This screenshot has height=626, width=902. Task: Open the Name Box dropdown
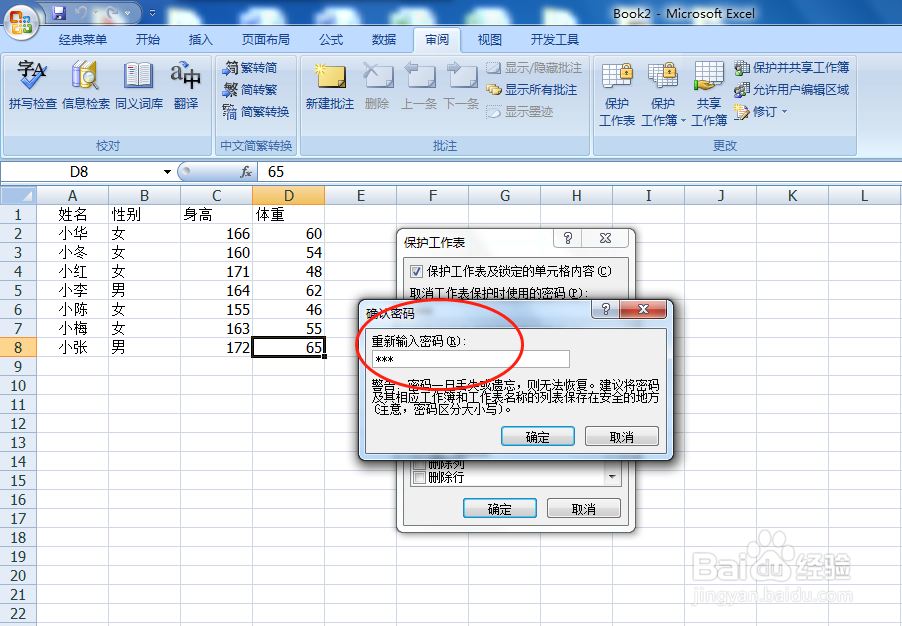tap(166, 171)
